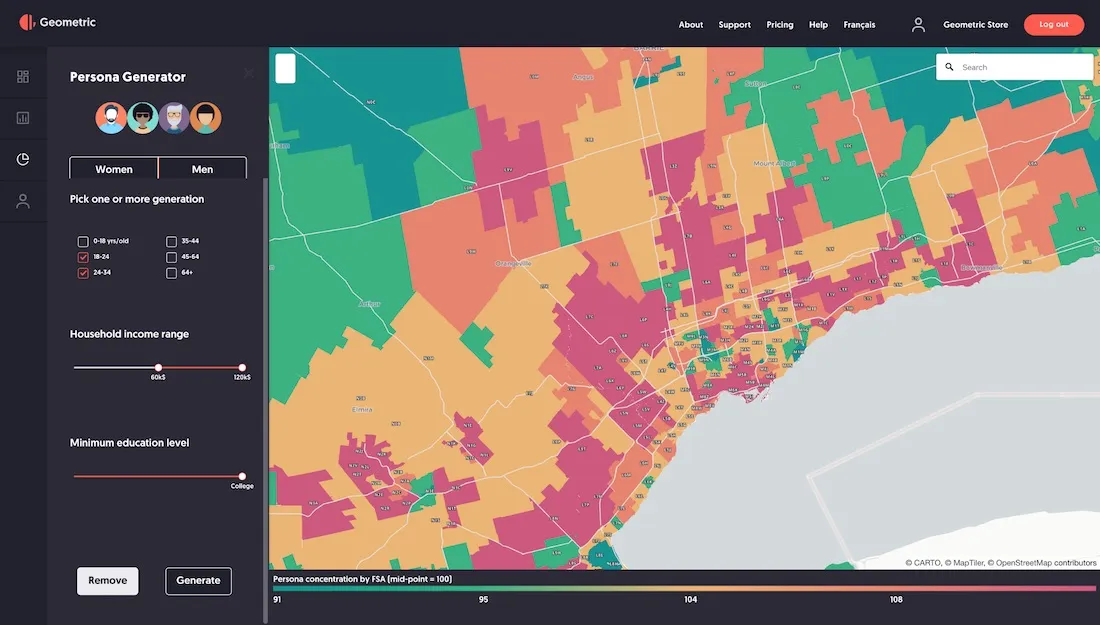This screenshot has width=1100, height=625.
Task: Check the 35-44 generation checkbox
Action: click(x=172, y=242)
